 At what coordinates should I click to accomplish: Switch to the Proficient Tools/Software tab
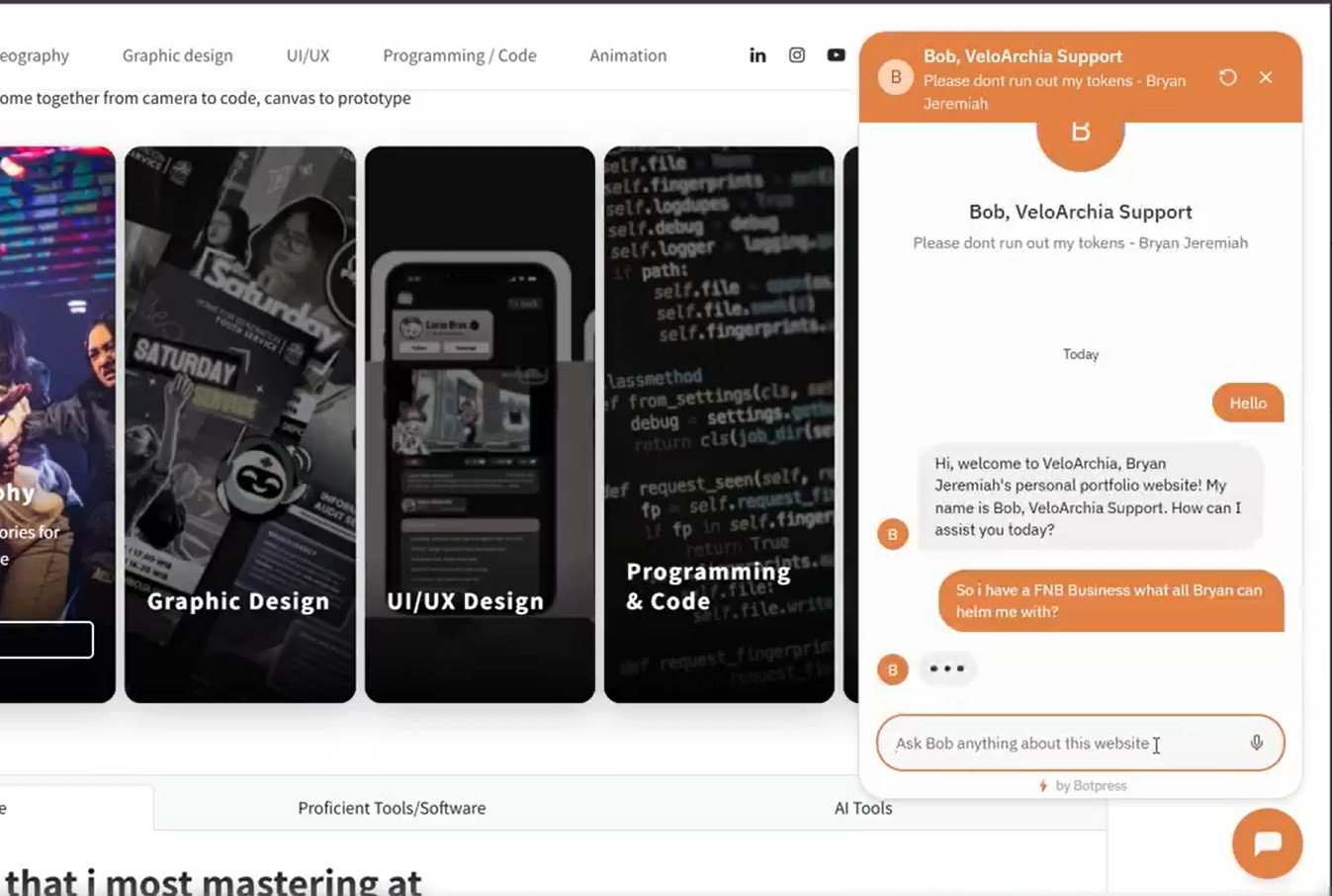[392, 808]
